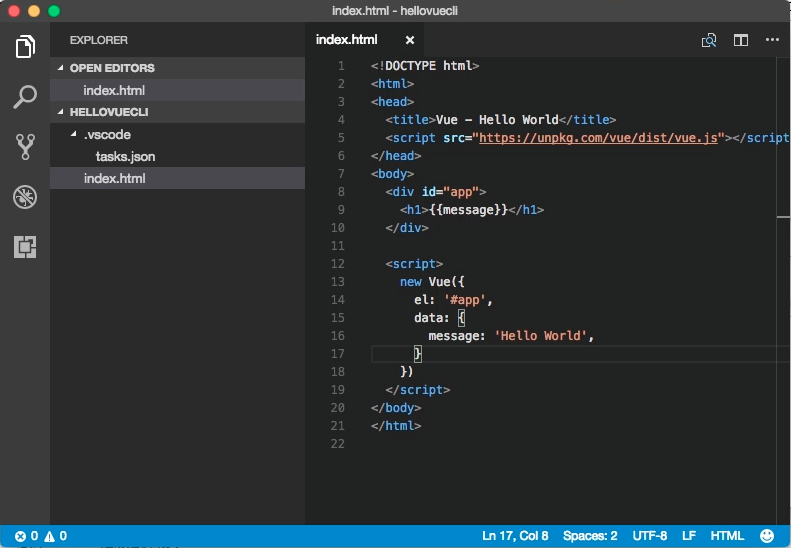Click the {{message}} template expression
Screen dimensions: 791x548
tap(468, 210)
